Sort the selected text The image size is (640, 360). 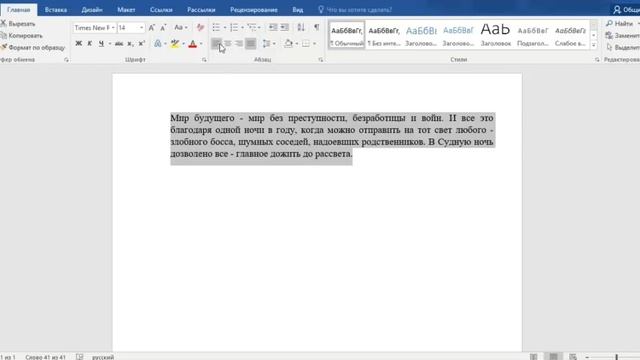pos(301,27)
